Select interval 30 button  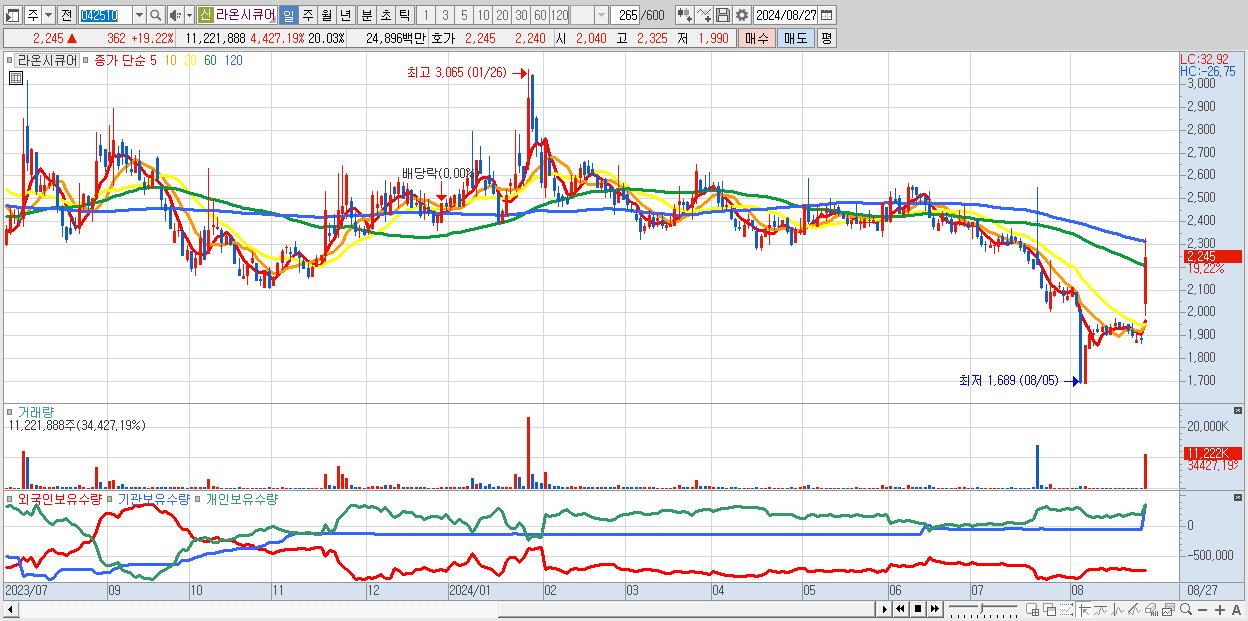pos(521,15)
